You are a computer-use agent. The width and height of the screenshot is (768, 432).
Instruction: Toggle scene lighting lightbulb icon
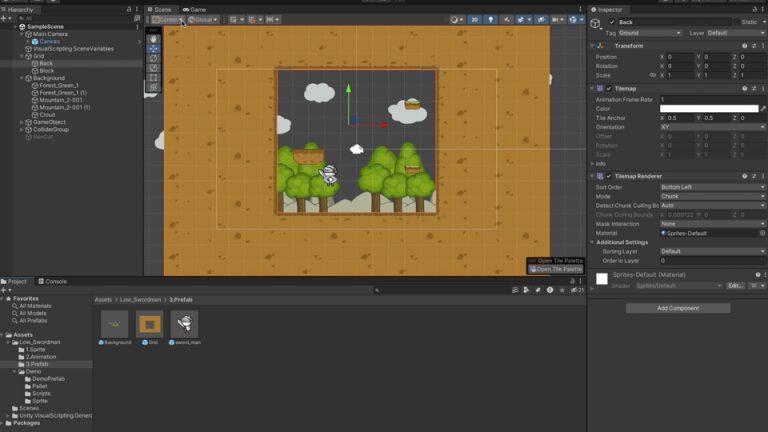(491, 20)
